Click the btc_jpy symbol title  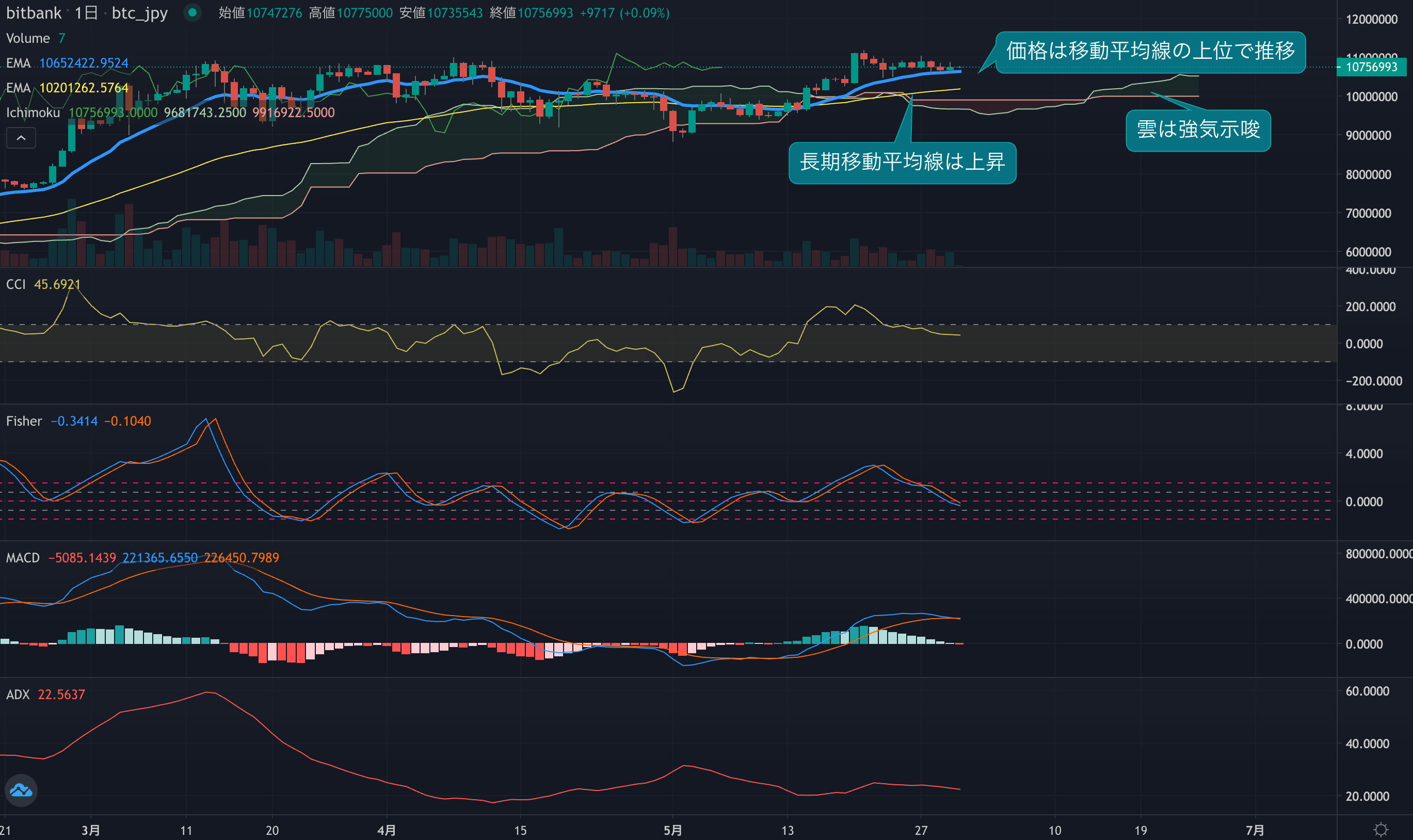(x=139, y=12)
